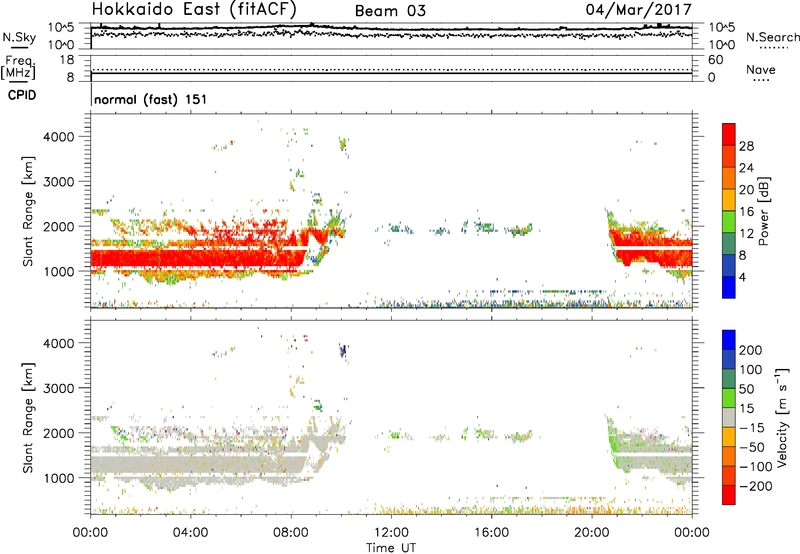This screenshot has height=554, width=800.
Task: Click the red top segment of Power colorbar
Action: click(x=729, y=135)
